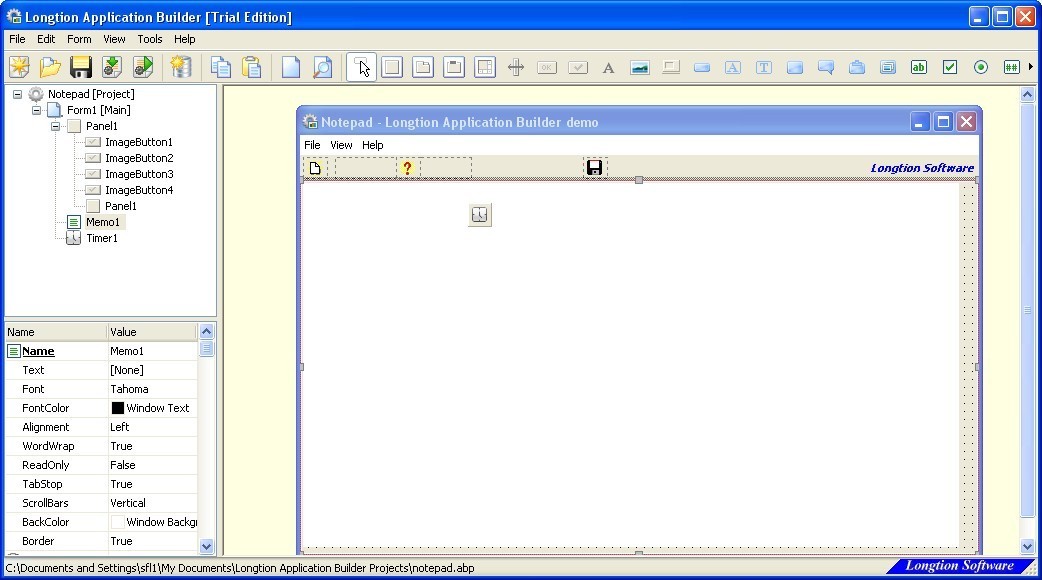The height and width of the screenshot is (580, 1042).
Task: Open the Tools menu
Action: click(x=149, y=39)
